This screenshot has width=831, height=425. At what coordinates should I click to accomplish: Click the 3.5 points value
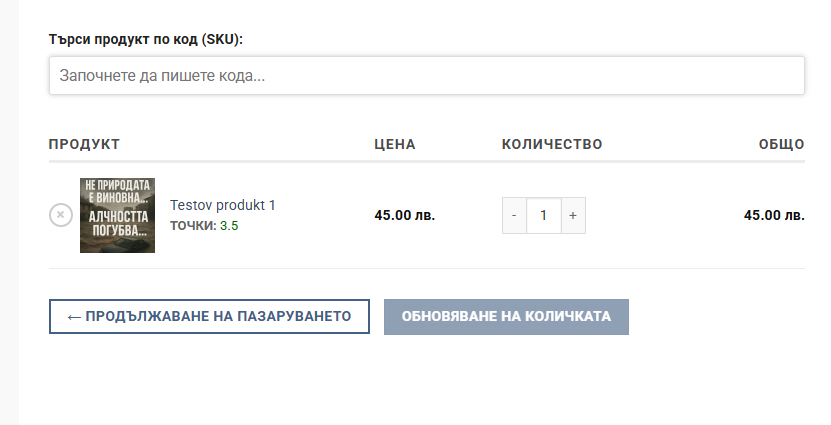click(x=229, y=226)
